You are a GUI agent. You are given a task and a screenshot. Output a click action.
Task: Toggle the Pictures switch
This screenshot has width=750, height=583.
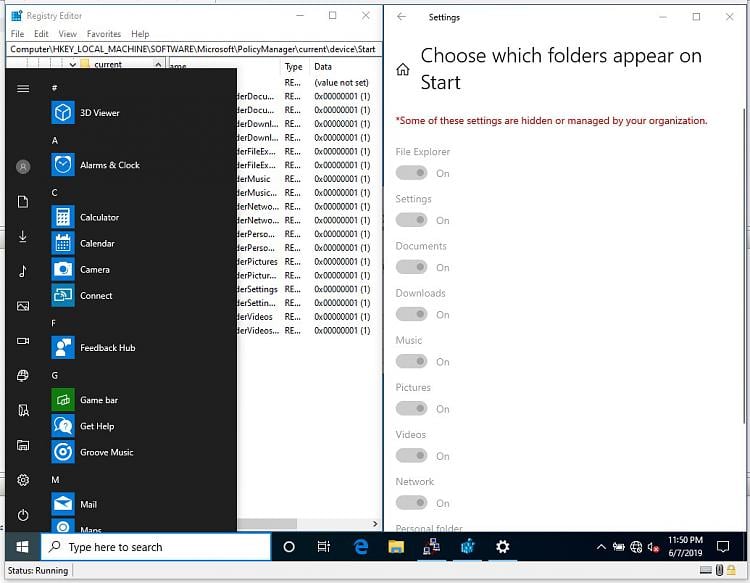pos(411,409)
